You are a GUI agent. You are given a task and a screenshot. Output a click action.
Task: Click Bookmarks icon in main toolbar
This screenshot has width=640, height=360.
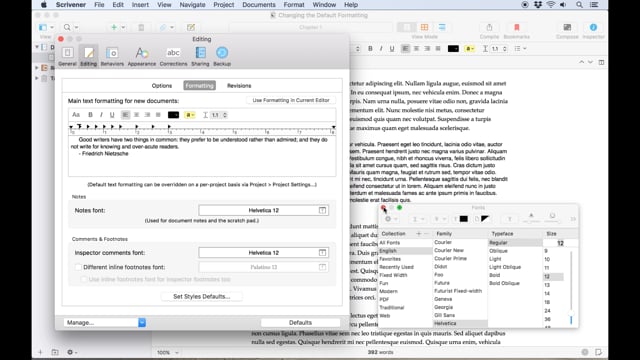[516, 27]
